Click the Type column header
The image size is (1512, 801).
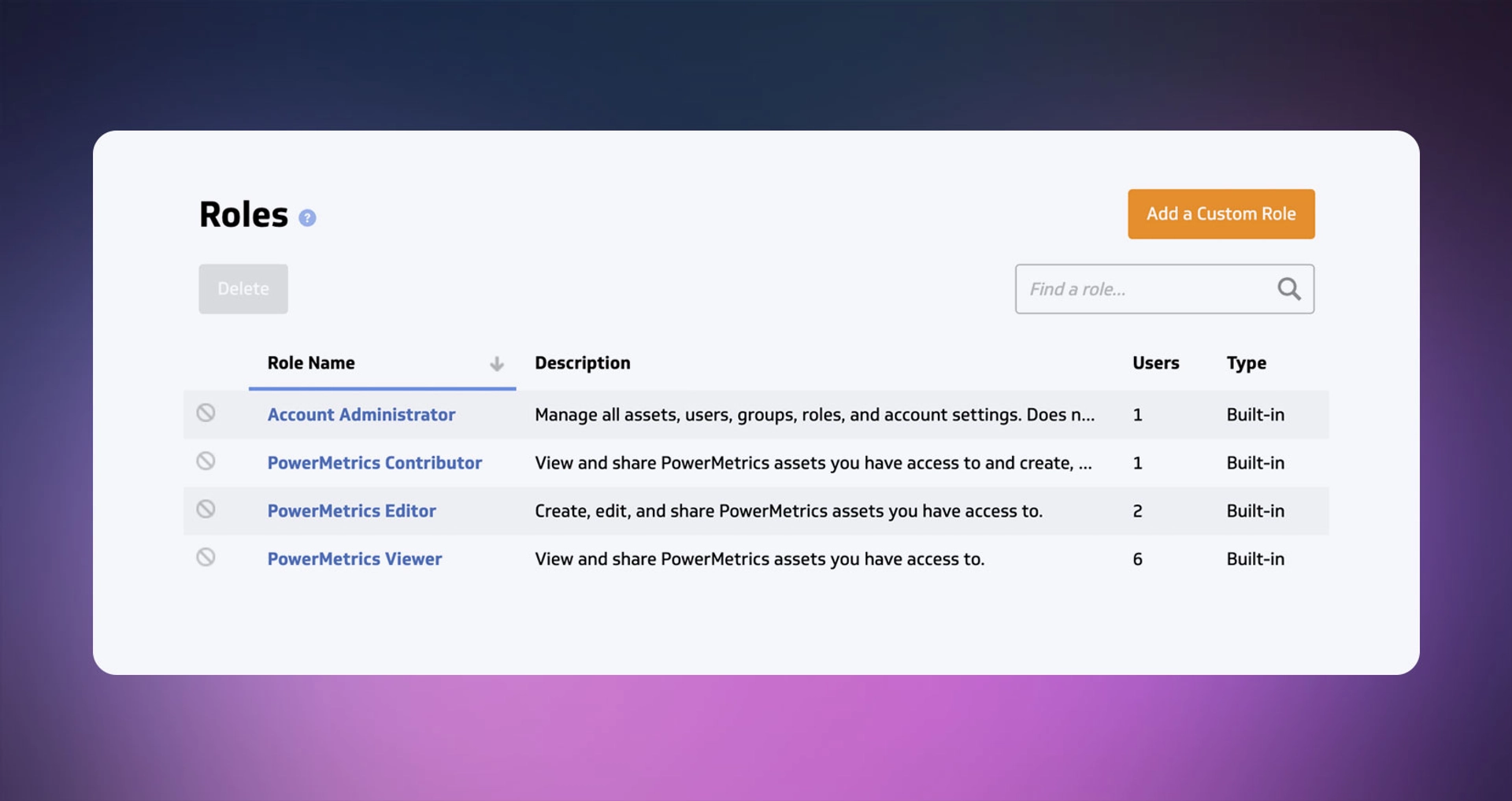tap(1246, 363)
